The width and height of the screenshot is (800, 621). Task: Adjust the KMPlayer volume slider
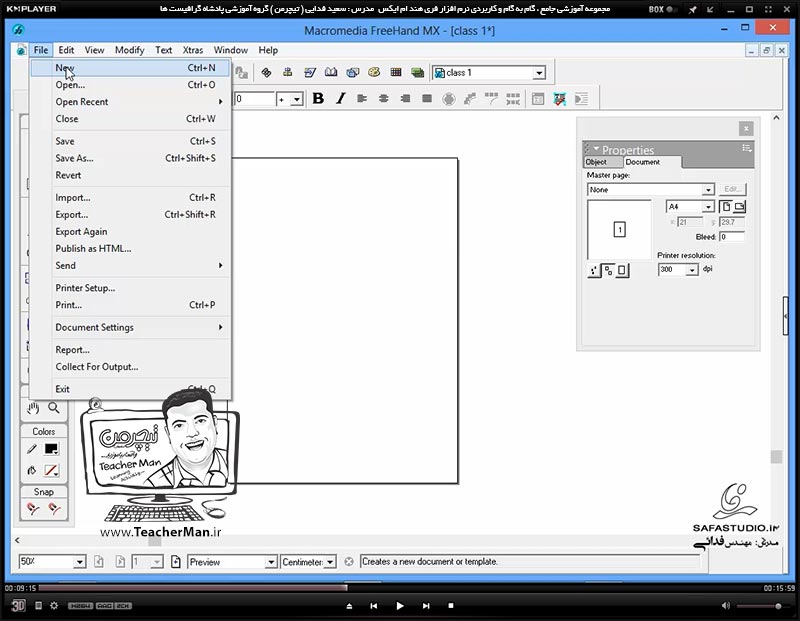pos(764,606)
